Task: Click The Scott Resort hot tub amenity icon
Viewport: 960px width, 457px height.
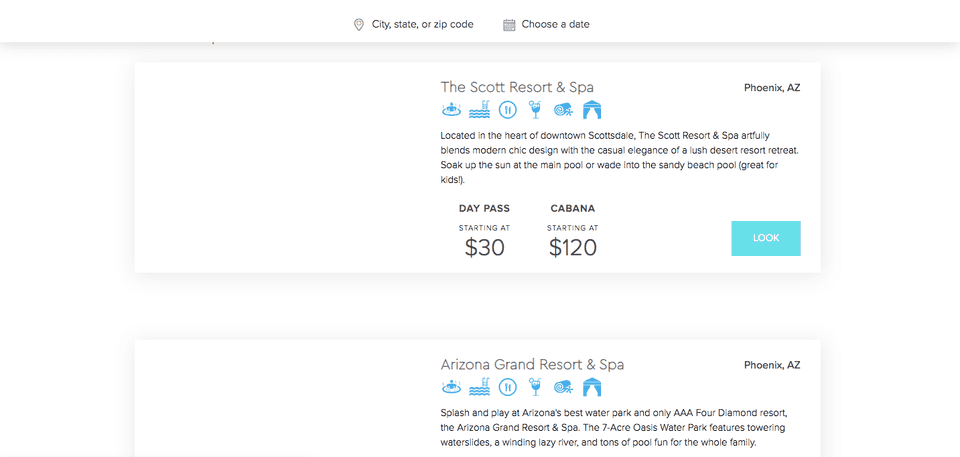Action: coord(451,110)
